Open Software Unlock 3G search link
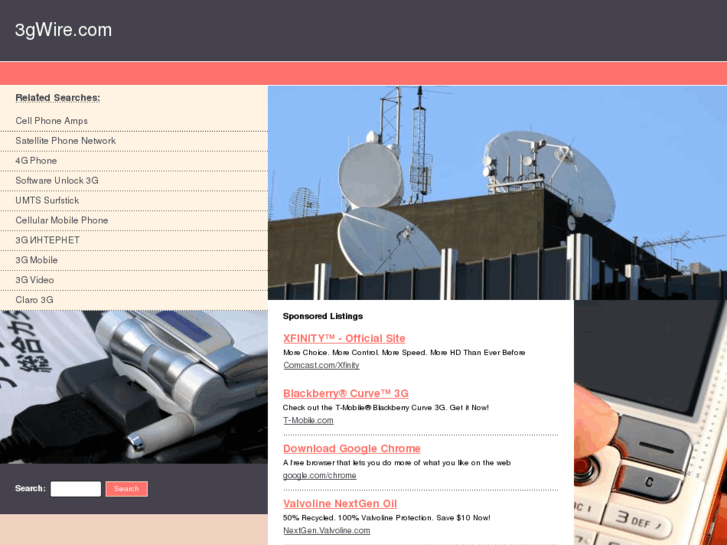Image resolution: width=727 pixels, height=545 pixels. (x=57, y=180)
